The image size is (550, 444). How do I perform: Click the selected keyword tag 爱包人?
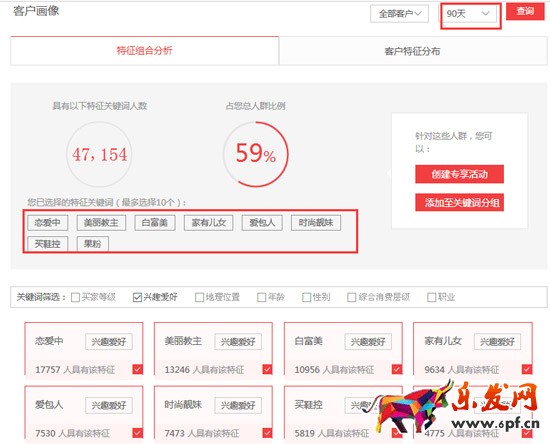click(262, 223)
